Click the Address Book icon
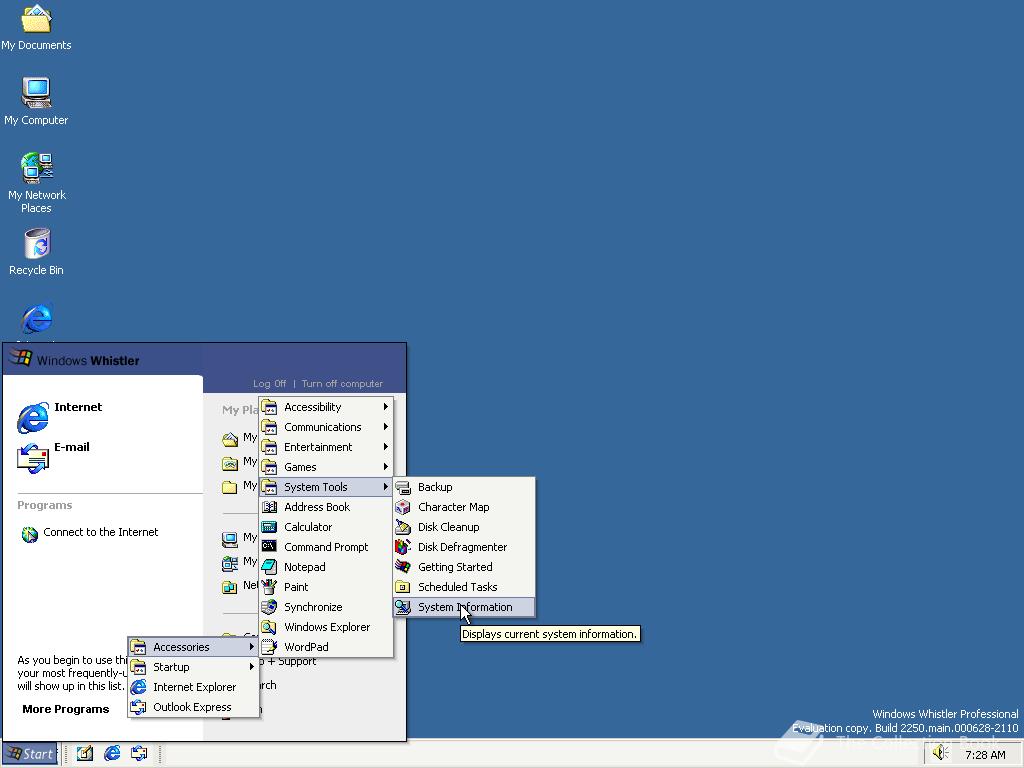This screenshot has height=768, width=1024. click(x=269, y=507)
